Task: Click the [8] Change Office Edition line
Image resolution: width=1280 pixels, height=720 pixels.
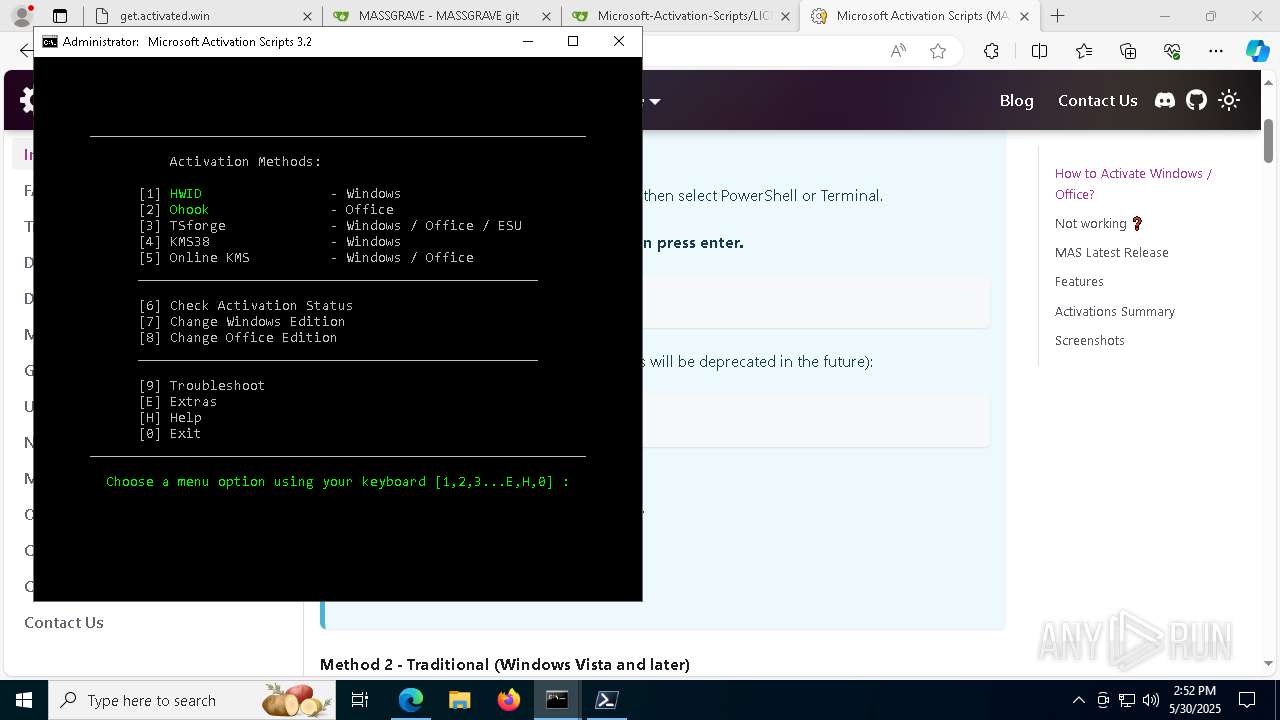Action: [x=238, y=337]
